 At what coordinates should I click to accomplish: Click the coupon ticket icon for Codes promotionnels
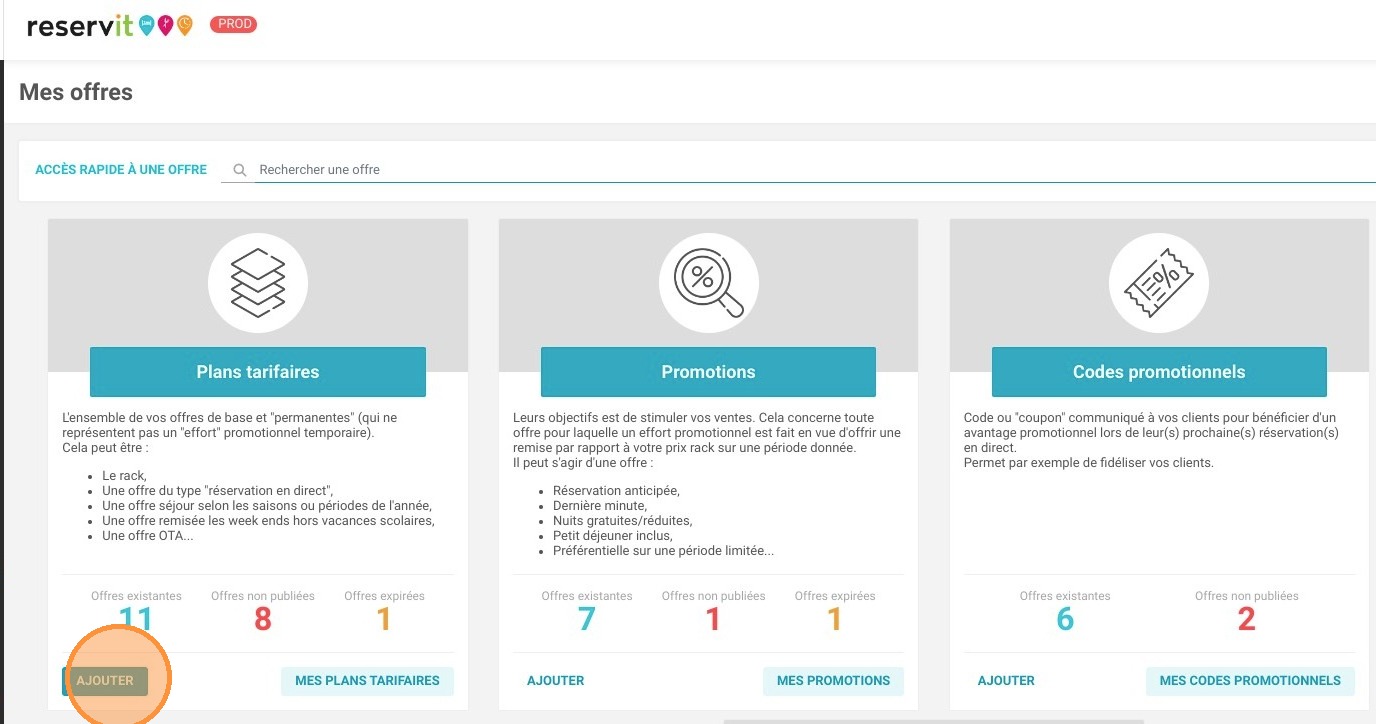point(1159,283)
